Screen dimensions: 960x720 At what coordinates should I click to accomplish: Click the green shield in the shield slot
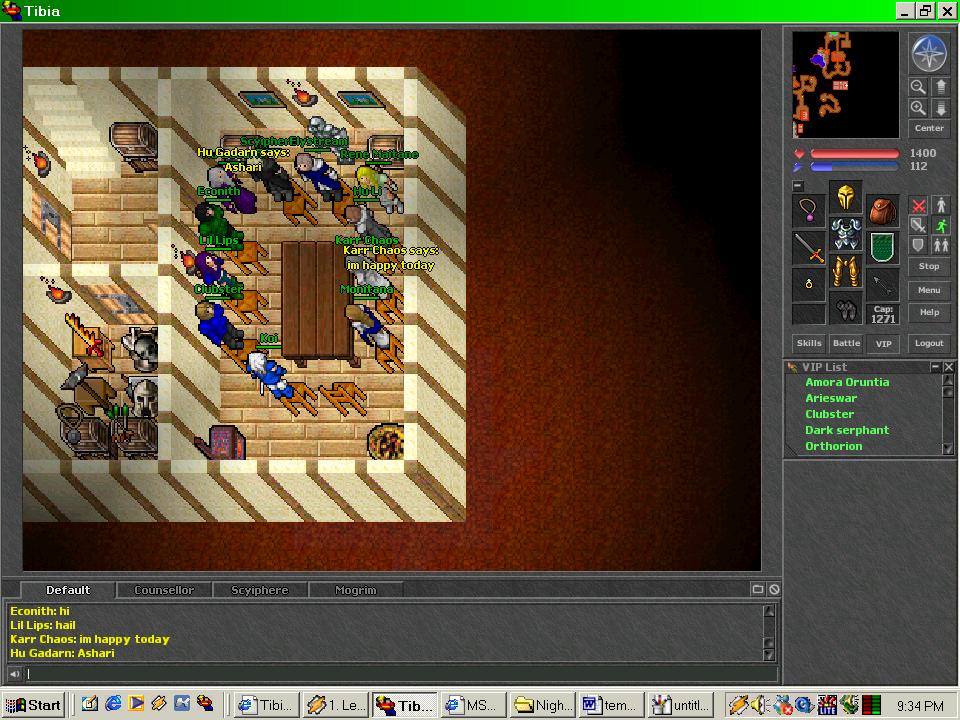[x=883, y=247]
